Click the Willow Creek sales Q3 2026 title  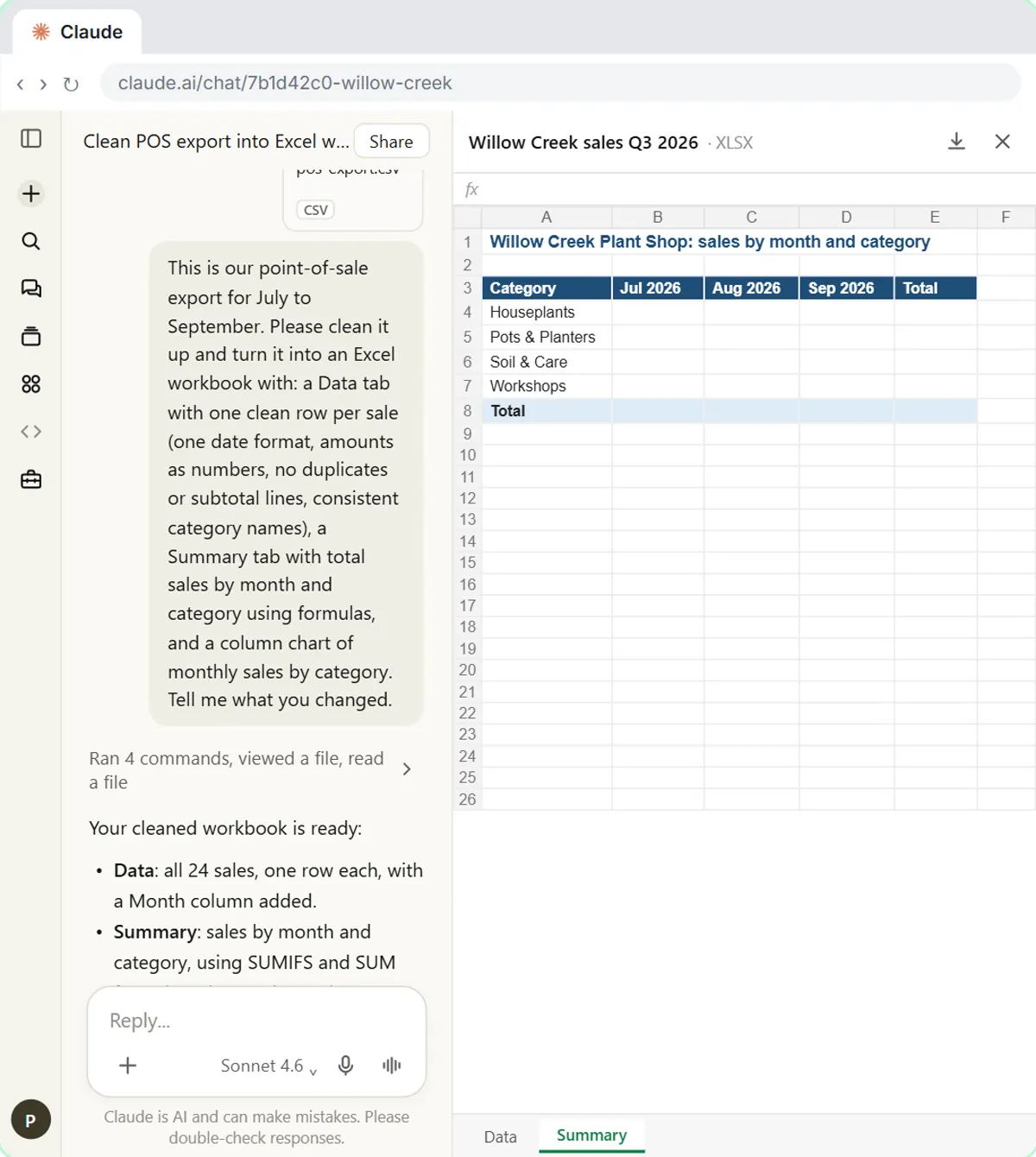[x=584, y=142]
